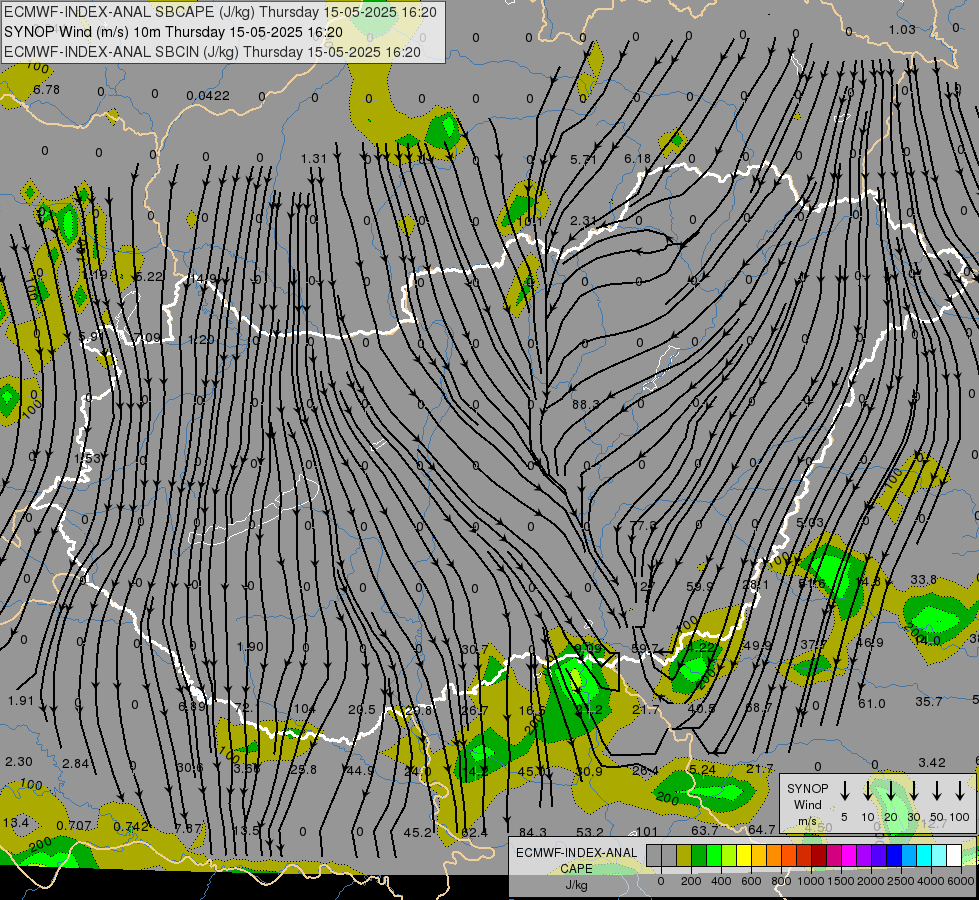
Task: Click the 45.2 map value
Action: [x=417, y=832]
